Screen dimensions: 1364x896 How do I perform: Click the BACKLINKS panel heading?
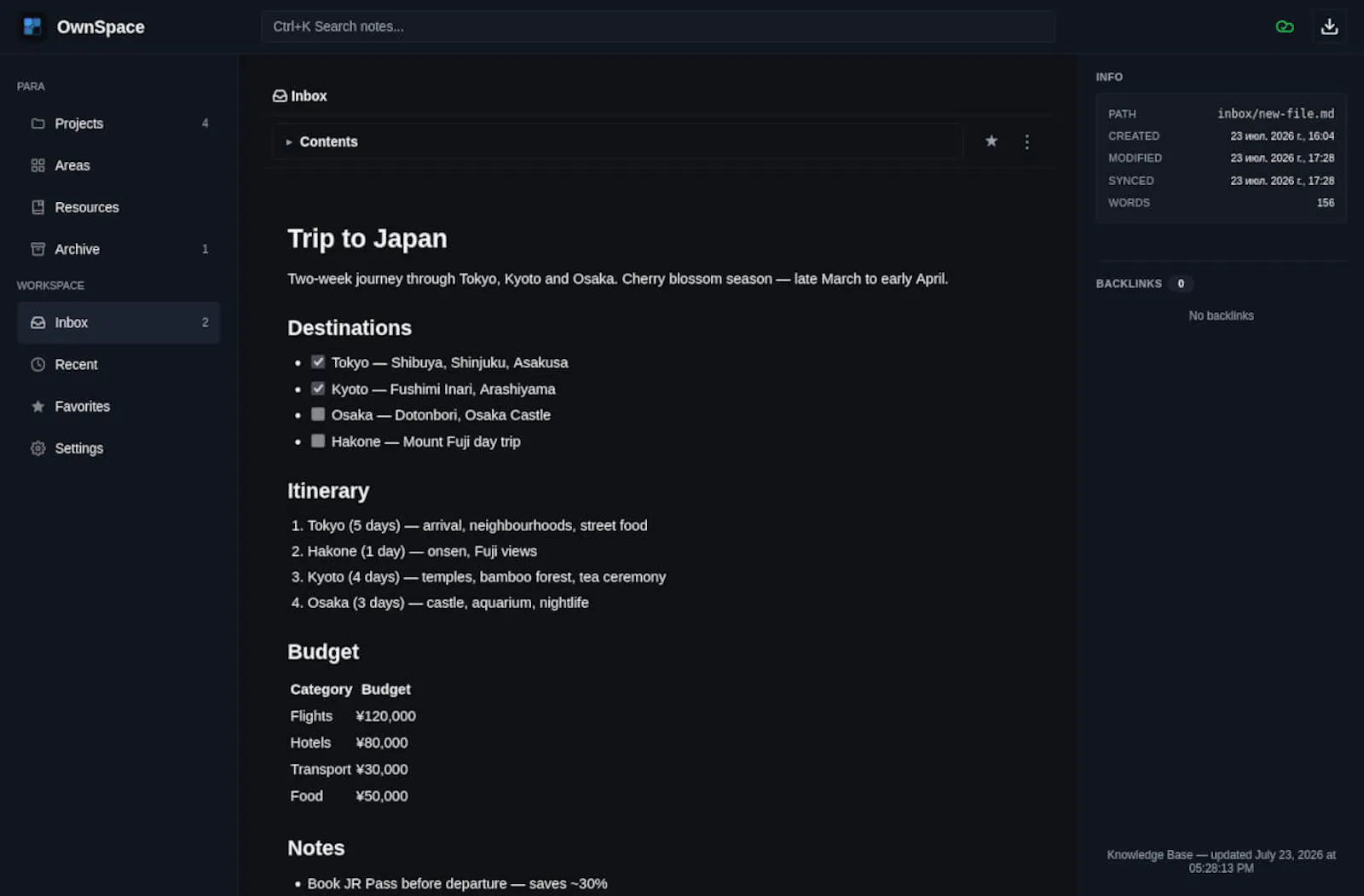[1128, 284]
